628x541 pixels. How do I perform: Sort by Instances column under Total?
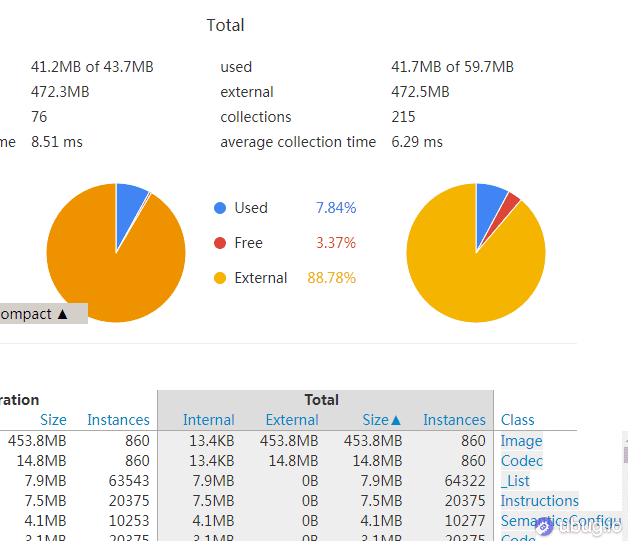[454, 420]
